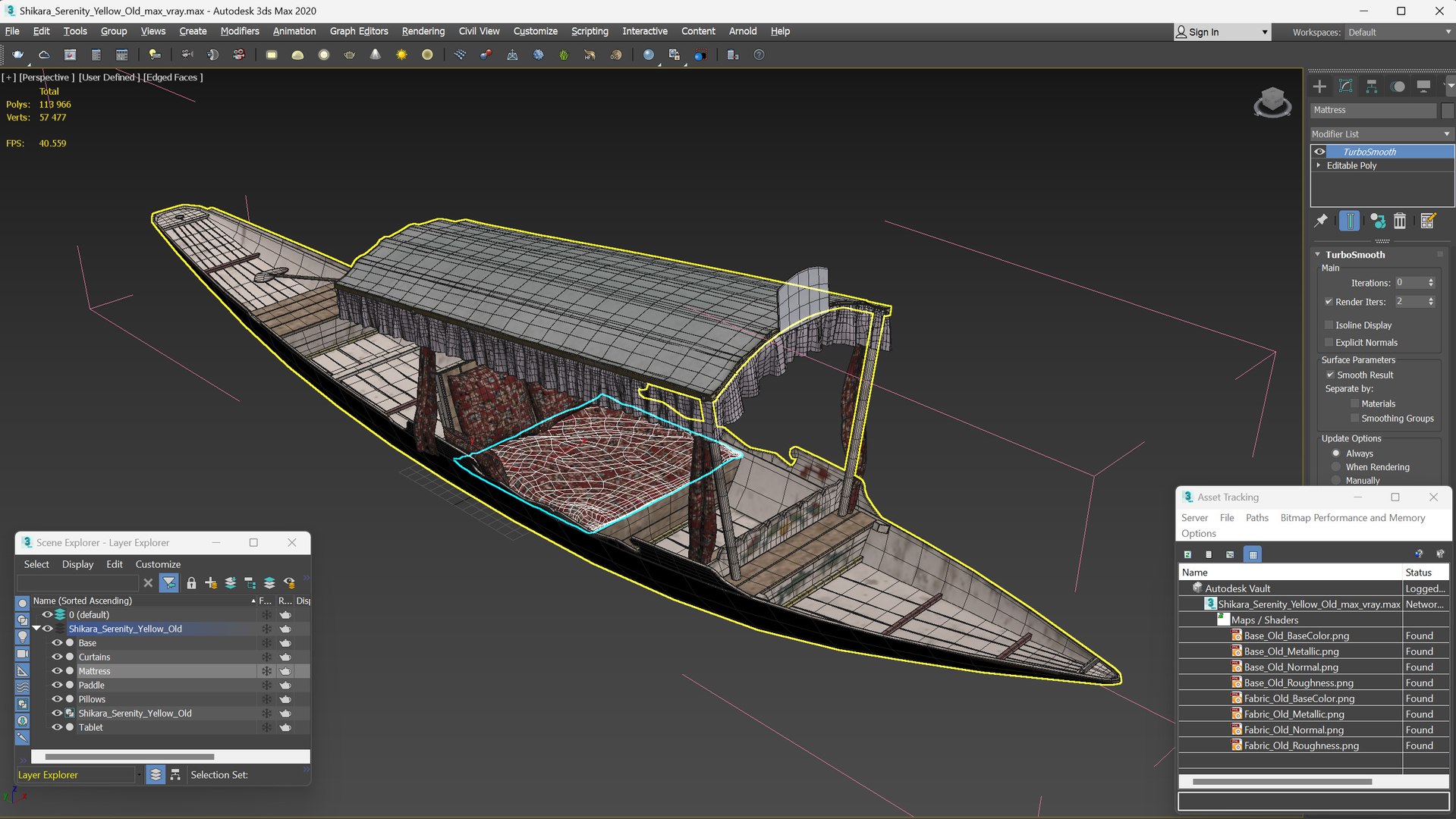The width and height of the screenshot is (1456, 819).
Task: Click the refresh icon in Asset Tracking toolbar
Action: pos(1187,554)
